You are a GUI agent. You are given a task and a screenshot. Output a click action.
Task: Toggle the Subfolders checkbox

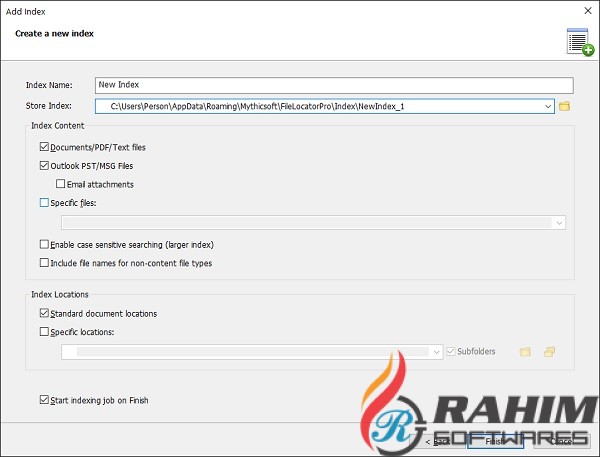pyautogui.click(x=451, y=351)
